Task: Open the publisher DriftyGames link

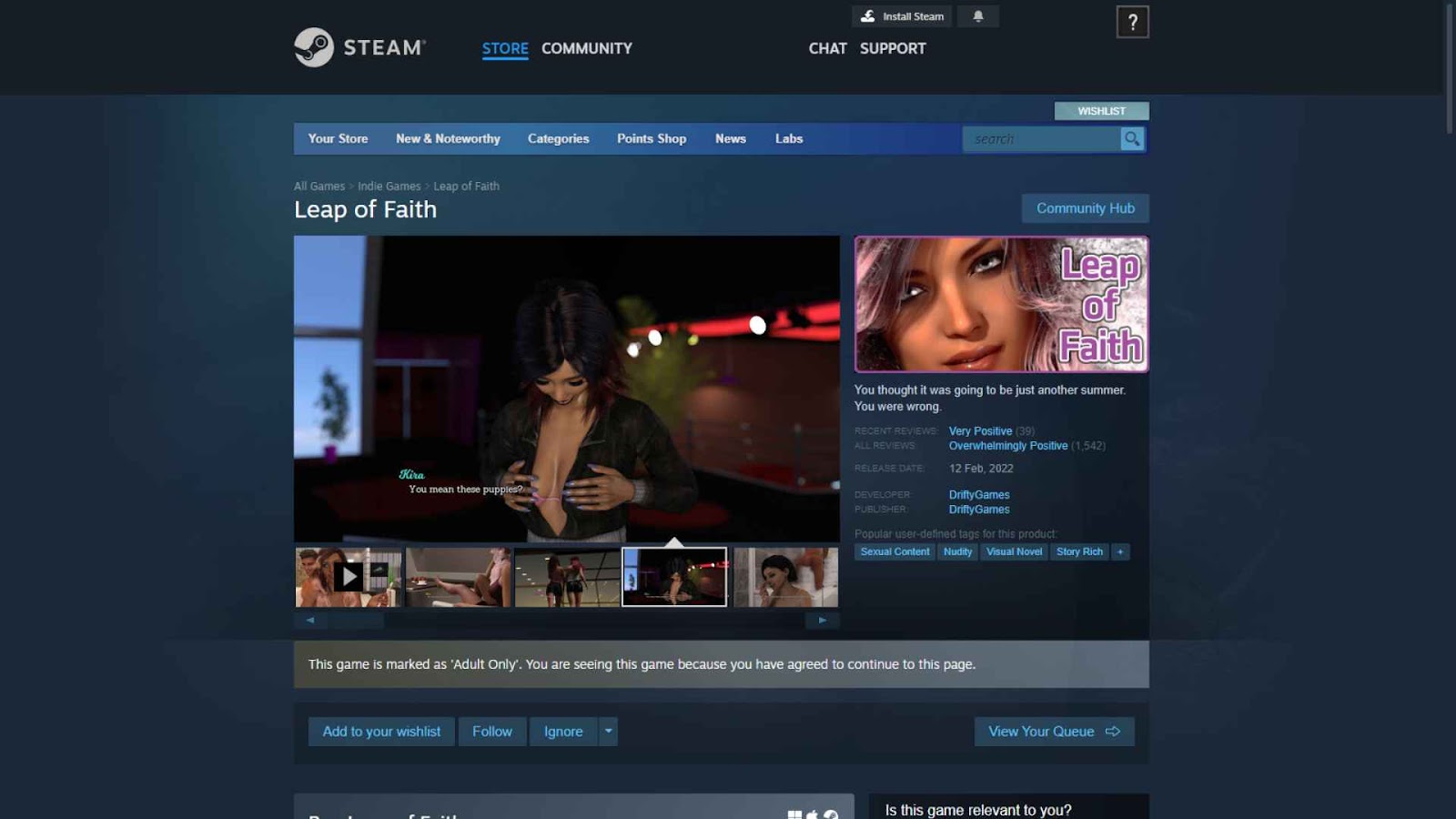Action: click(979, 510)
